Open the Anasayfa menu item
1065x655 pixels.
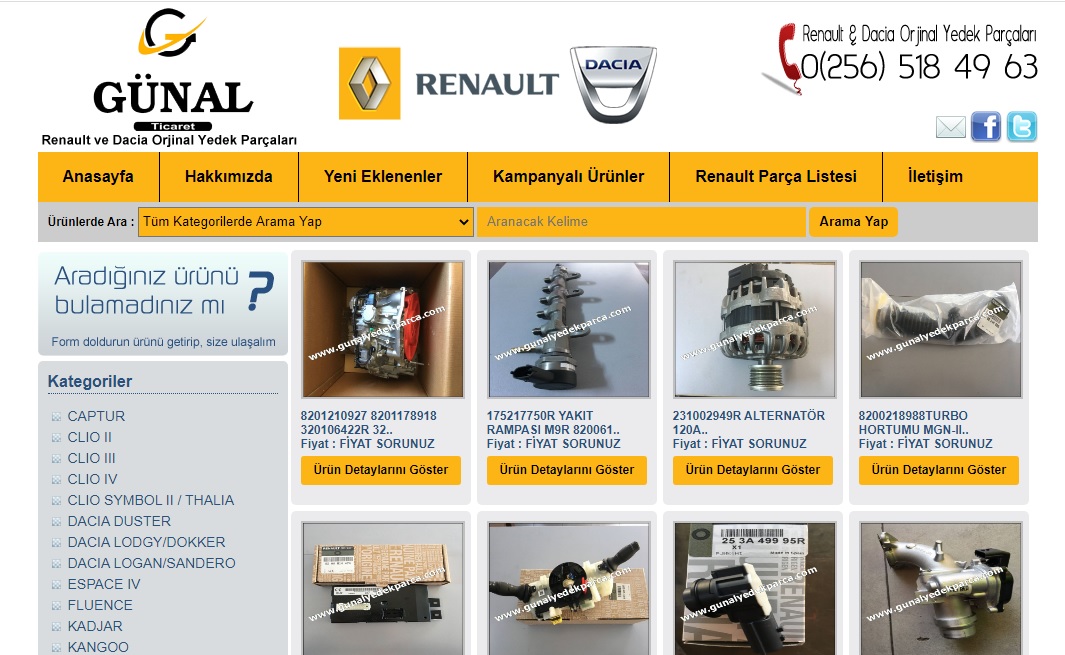[98, 177]
